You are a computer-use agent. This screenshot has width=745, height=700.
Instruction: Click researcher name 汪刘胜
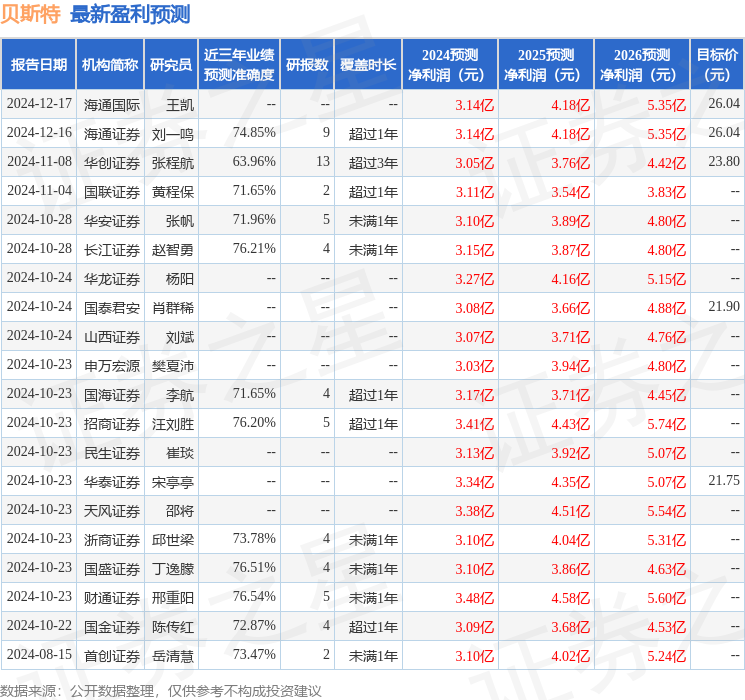[x=173, y=424]
